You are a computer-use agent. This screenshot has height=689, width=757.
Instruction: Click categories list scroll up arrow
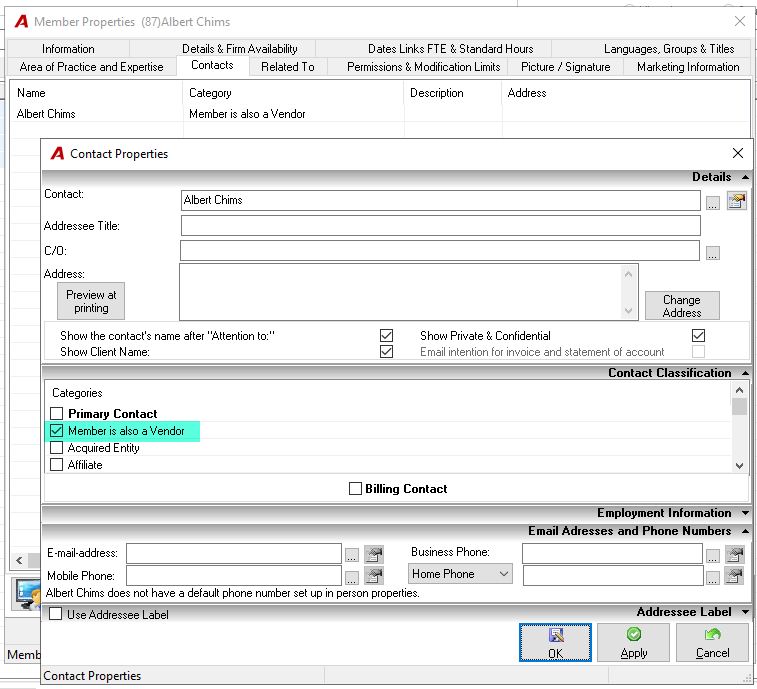[739, 390]
